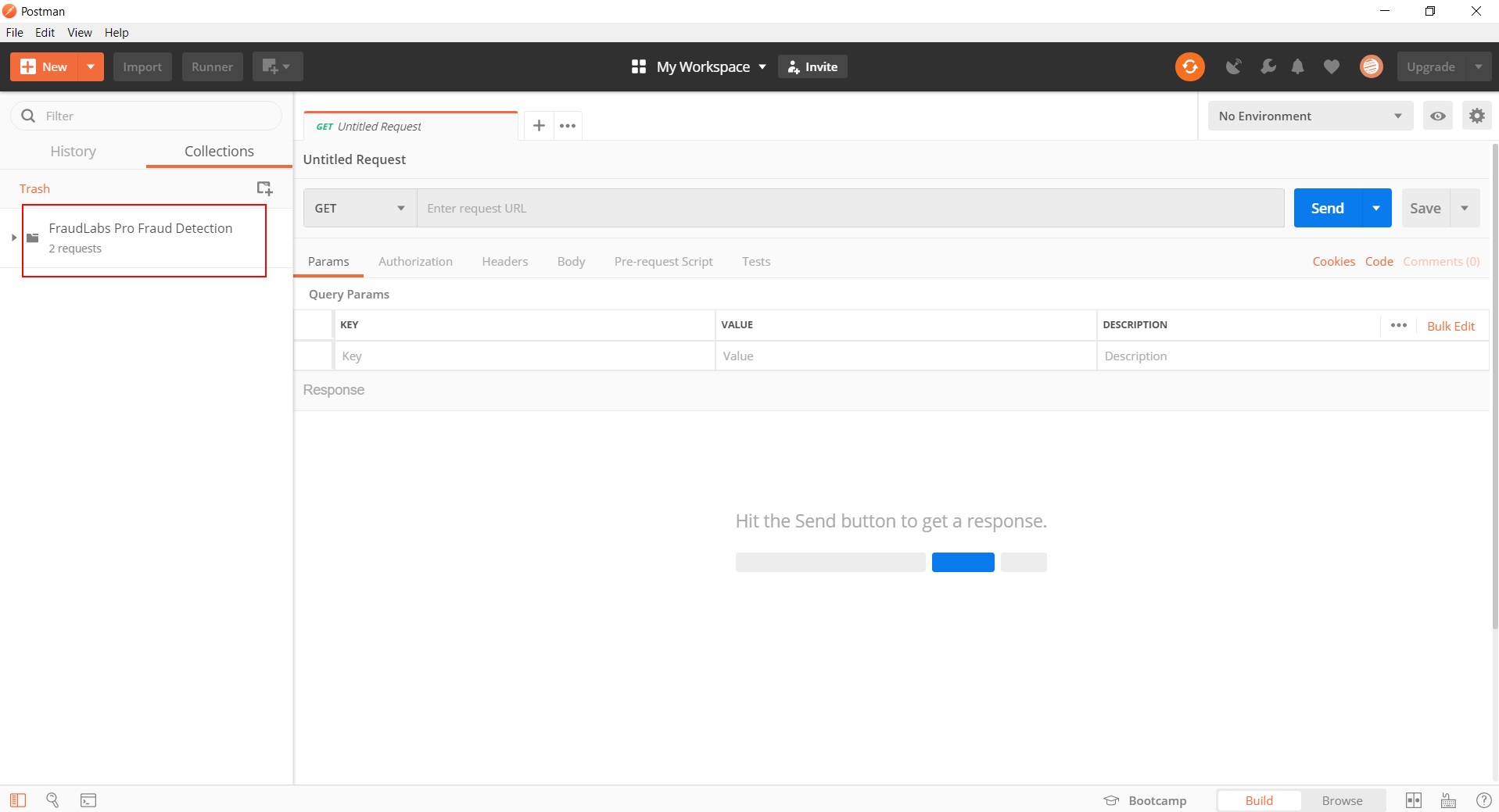Open the user avatar profile menu
1499x812 pixels.
point(1371,66)
